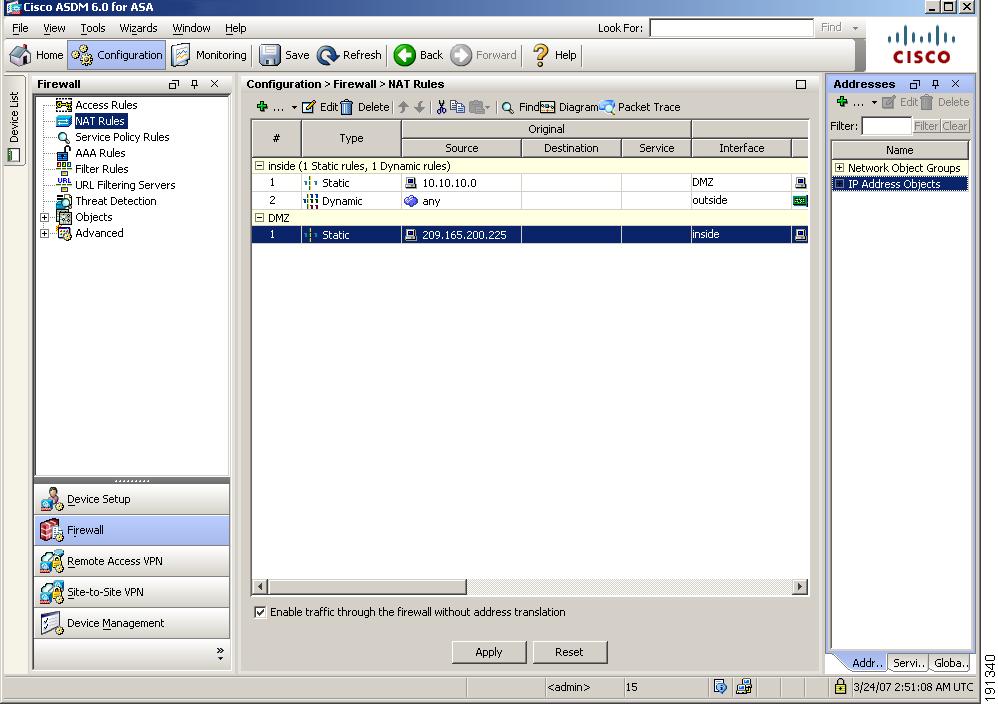The height and width of the screenshot is (704, 998).
Task: Click the Apply button
Action: click(x=489, y=652)
